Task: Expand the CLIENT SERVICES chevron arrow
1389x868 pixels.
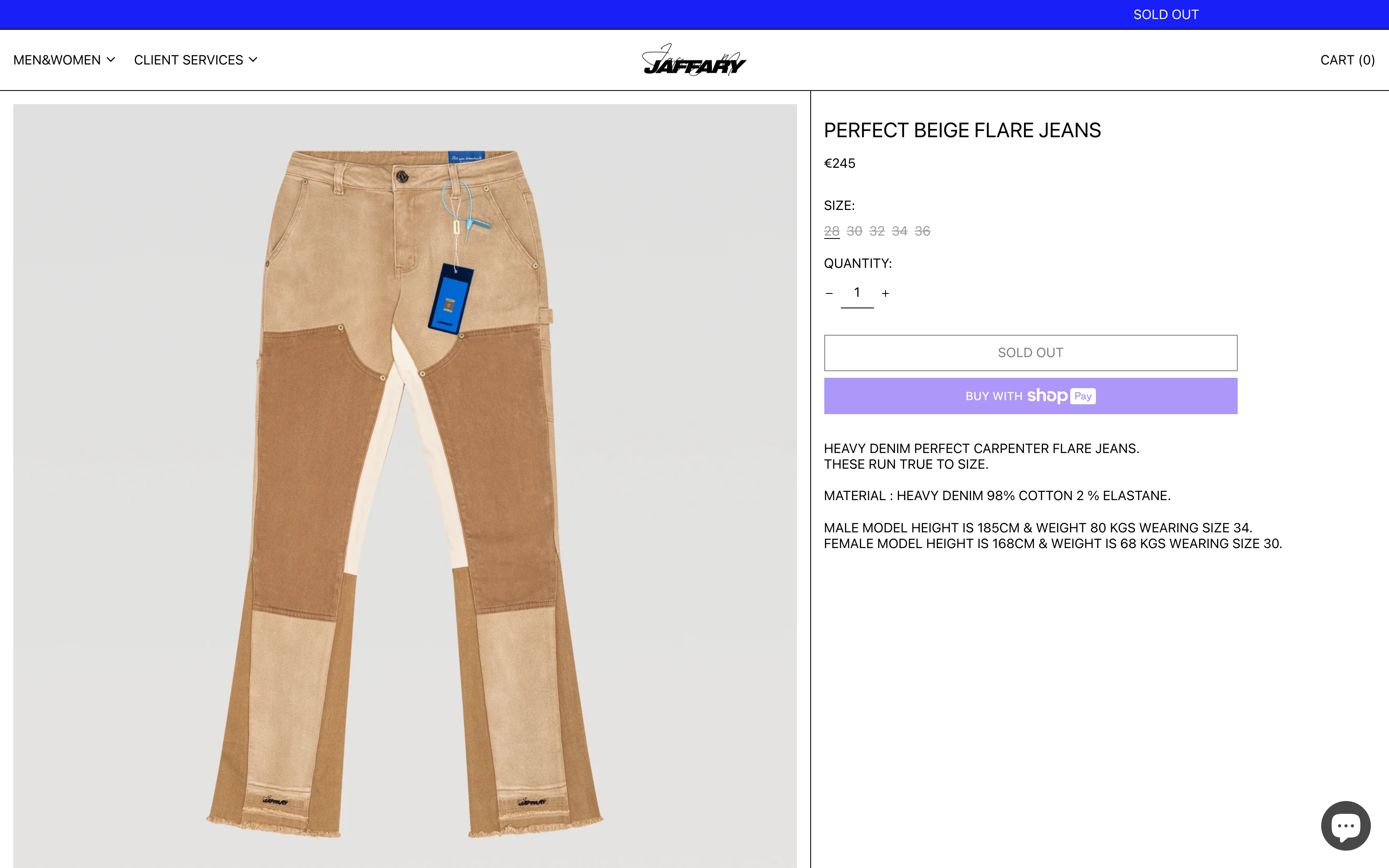Action: tap(253, 60)
